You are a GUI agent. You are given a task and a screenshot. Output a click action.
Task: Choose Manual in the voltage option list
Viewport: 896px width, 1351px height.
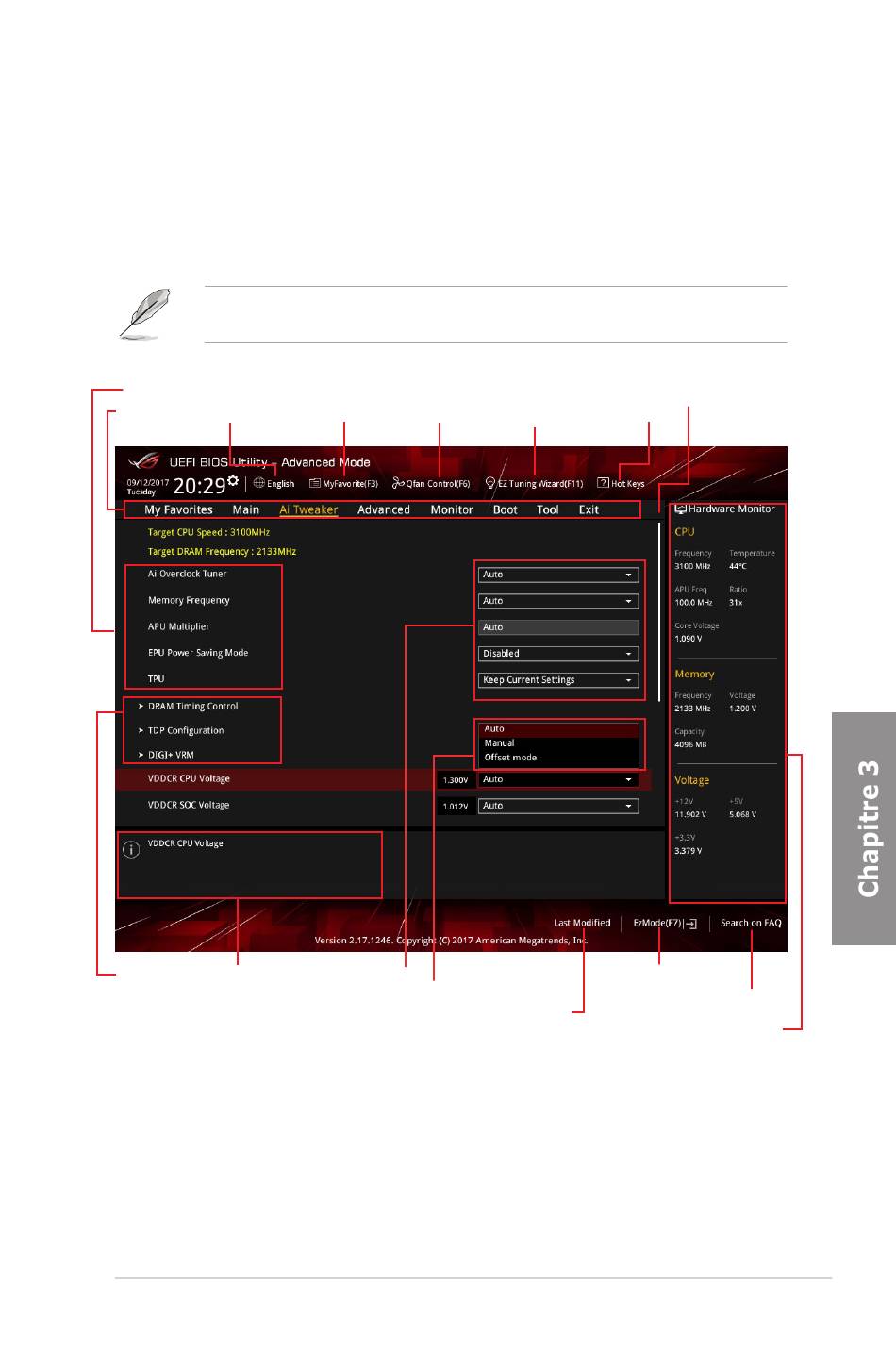pos(558,743)
